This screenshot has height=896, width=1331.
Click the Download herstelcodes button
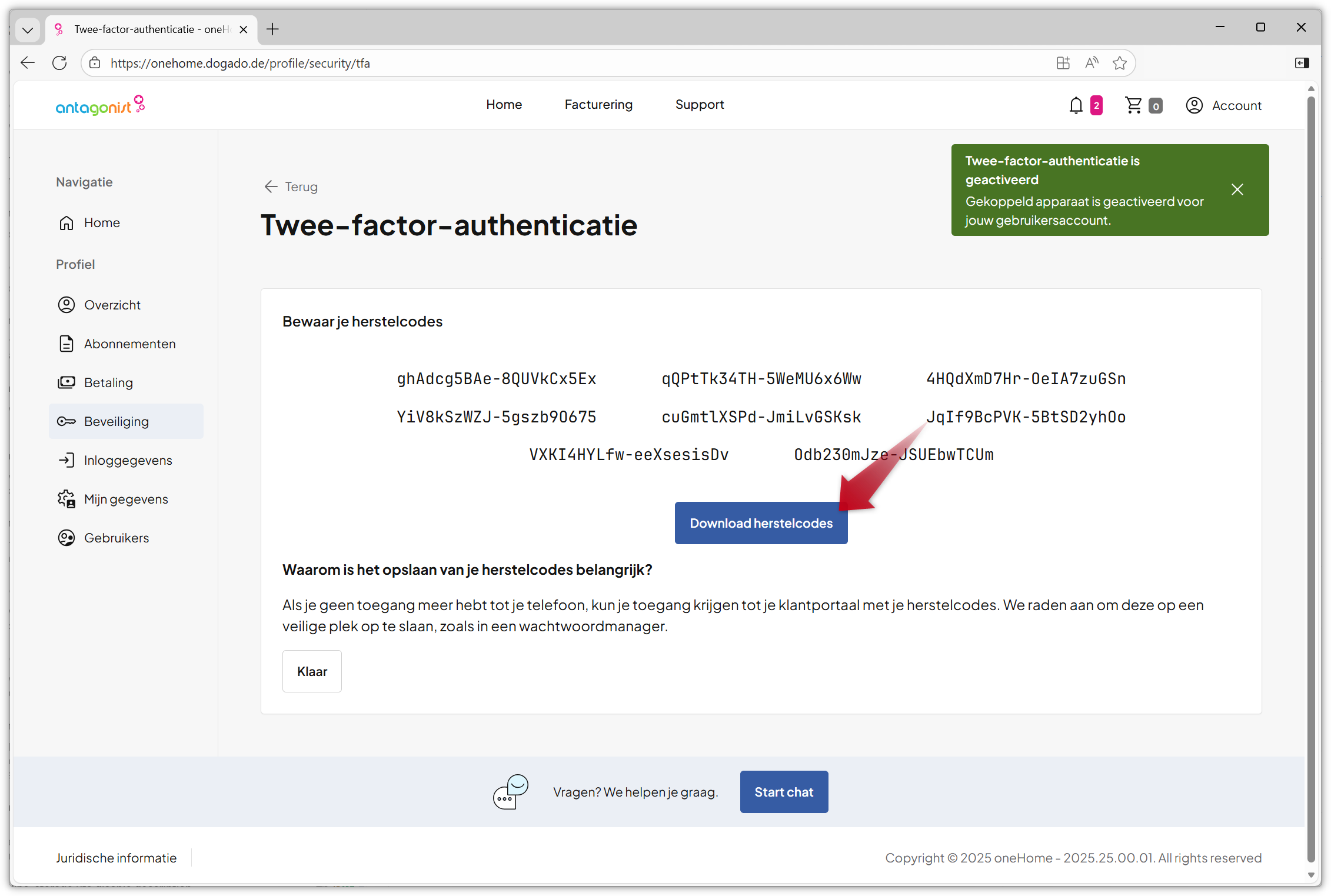pyautogui.click(x=761, y=523)
